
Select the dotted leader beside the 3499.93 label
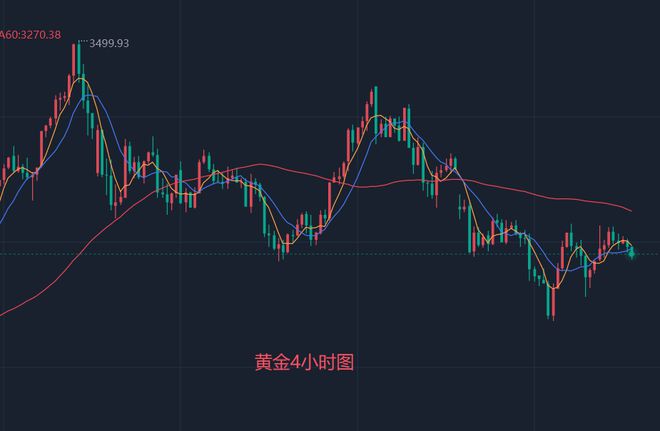coord(84,41)
